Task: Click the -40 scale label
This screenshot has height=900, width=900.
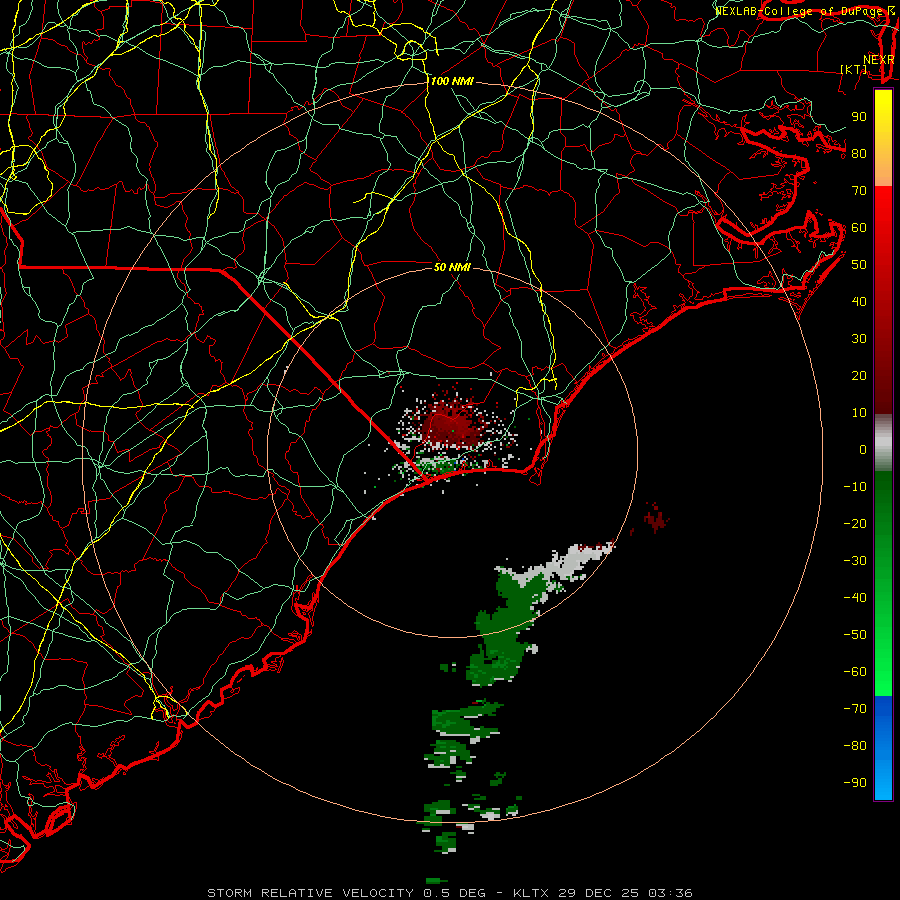Action: tap(855, 598)
